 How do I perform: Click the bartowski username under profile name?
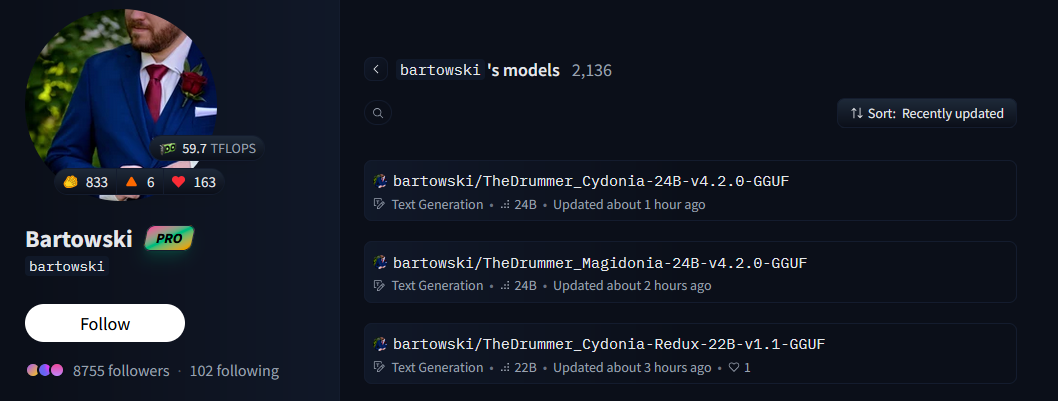67,267
